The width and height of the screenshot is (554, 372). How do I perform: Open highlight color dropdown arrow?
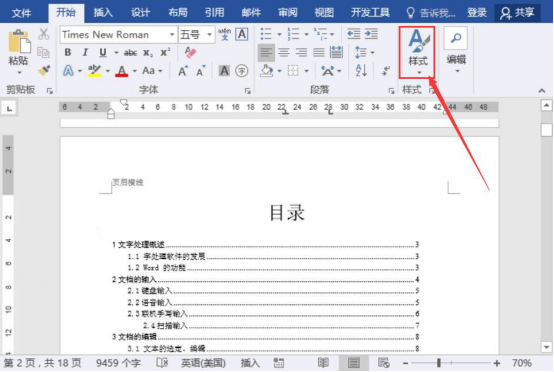107,71
